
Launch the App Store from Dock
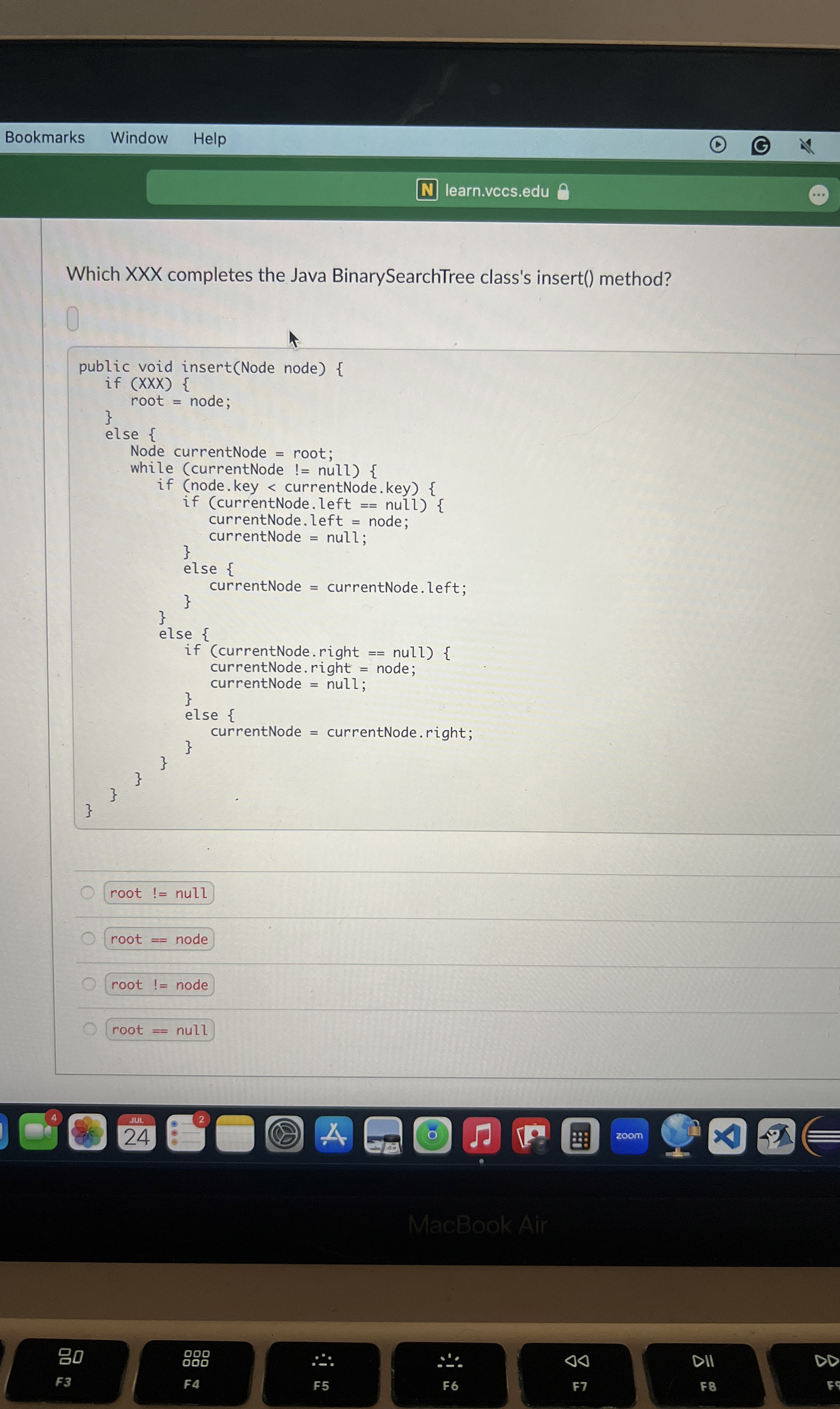point(333,1134)
